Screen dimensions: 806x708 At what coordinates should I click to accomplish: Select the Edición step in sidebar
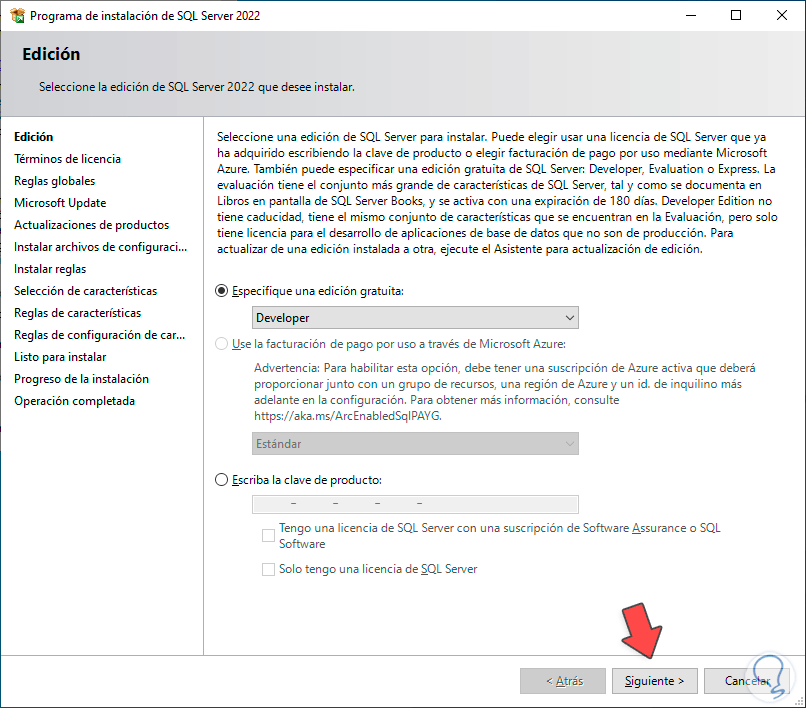(x=33, y=137)
